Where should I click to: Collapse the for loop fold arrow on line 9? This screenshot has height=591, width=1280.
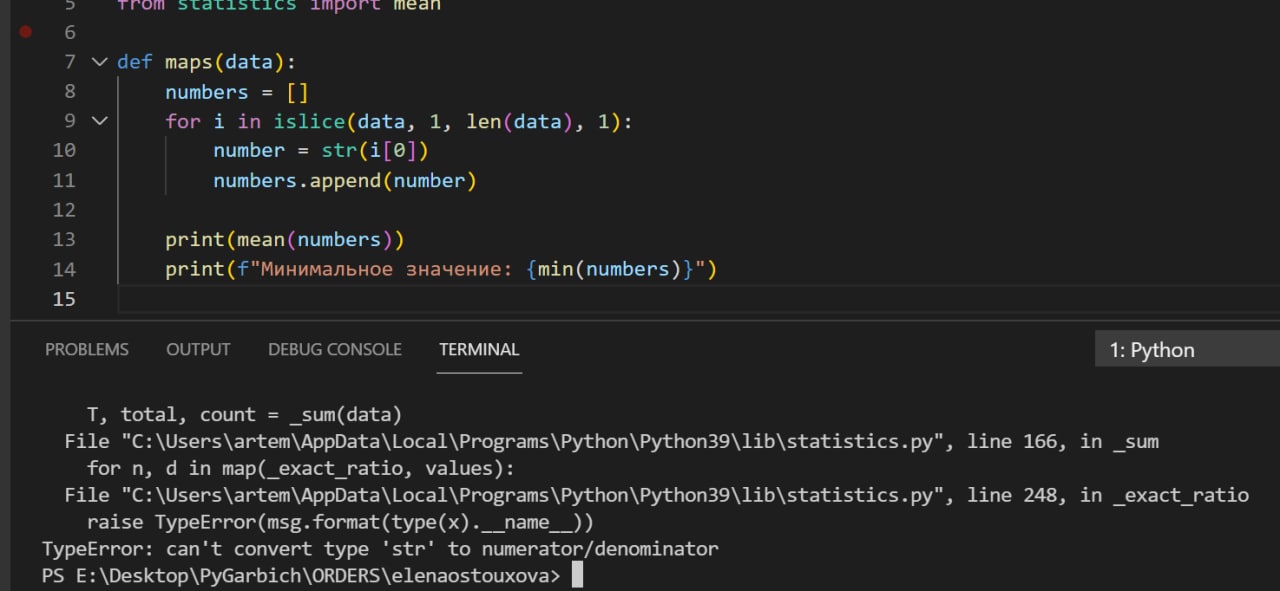pyautogui.click(x=99, y=121)
